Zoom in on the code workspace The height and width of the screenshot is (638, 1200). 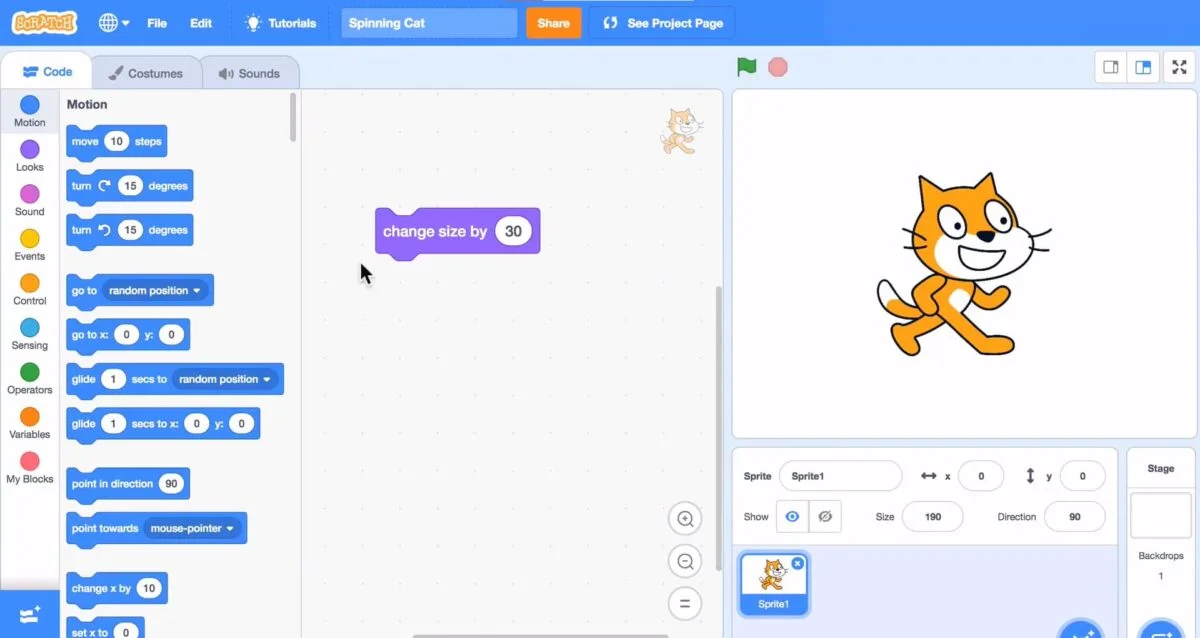(685, 518)
